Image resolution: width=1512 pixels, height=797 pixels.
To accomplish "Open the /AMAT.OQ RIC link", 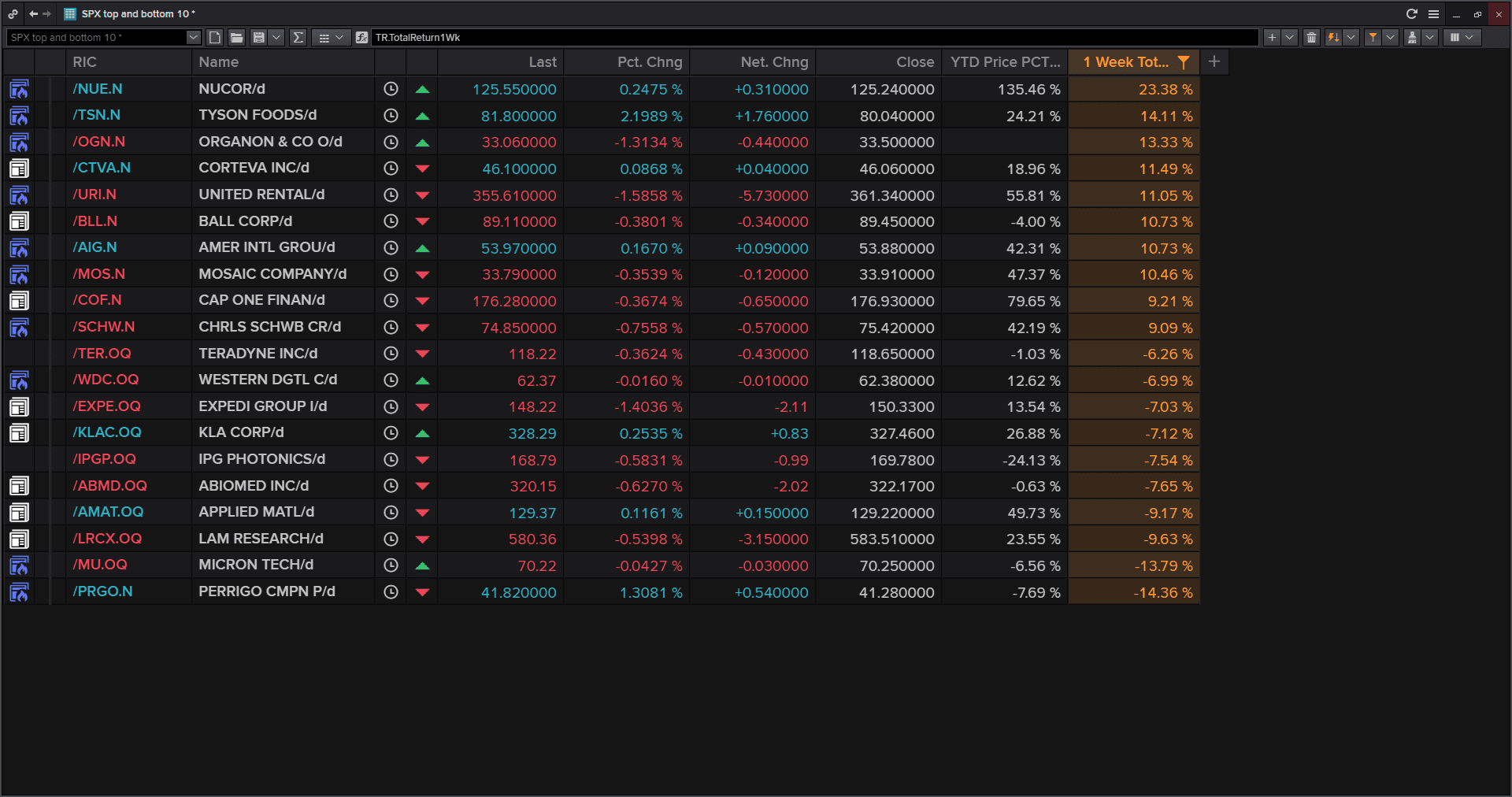I will (x=109, y=512).
